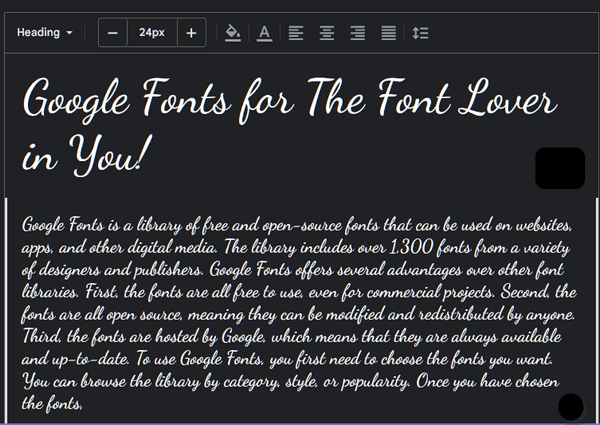Image resolution: width=600 pixels, height=425 pixels.
Task: Open the background fill color tool
Action: (233, 33)
